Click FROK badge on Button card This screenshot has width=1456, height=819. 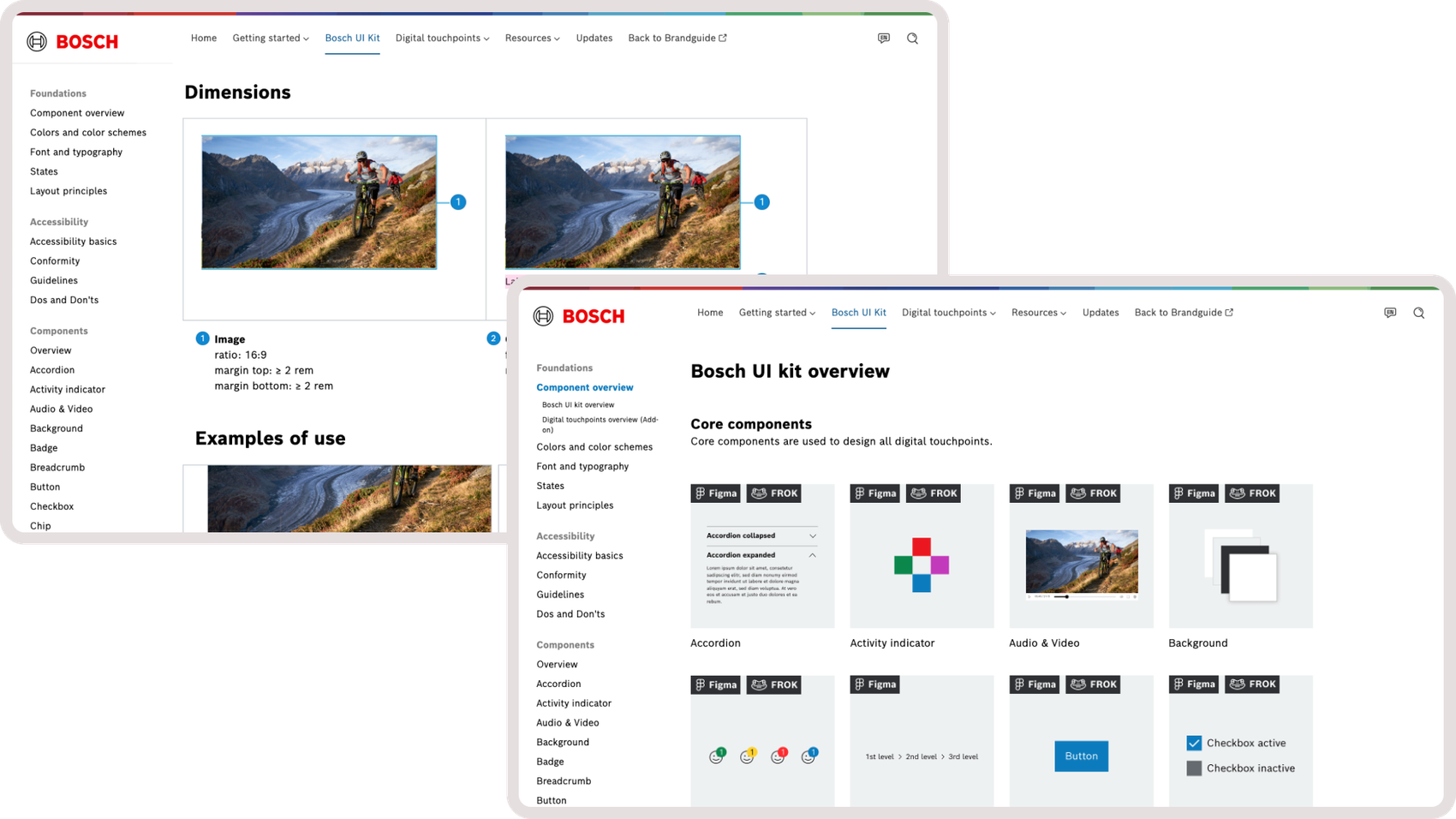1093,684
